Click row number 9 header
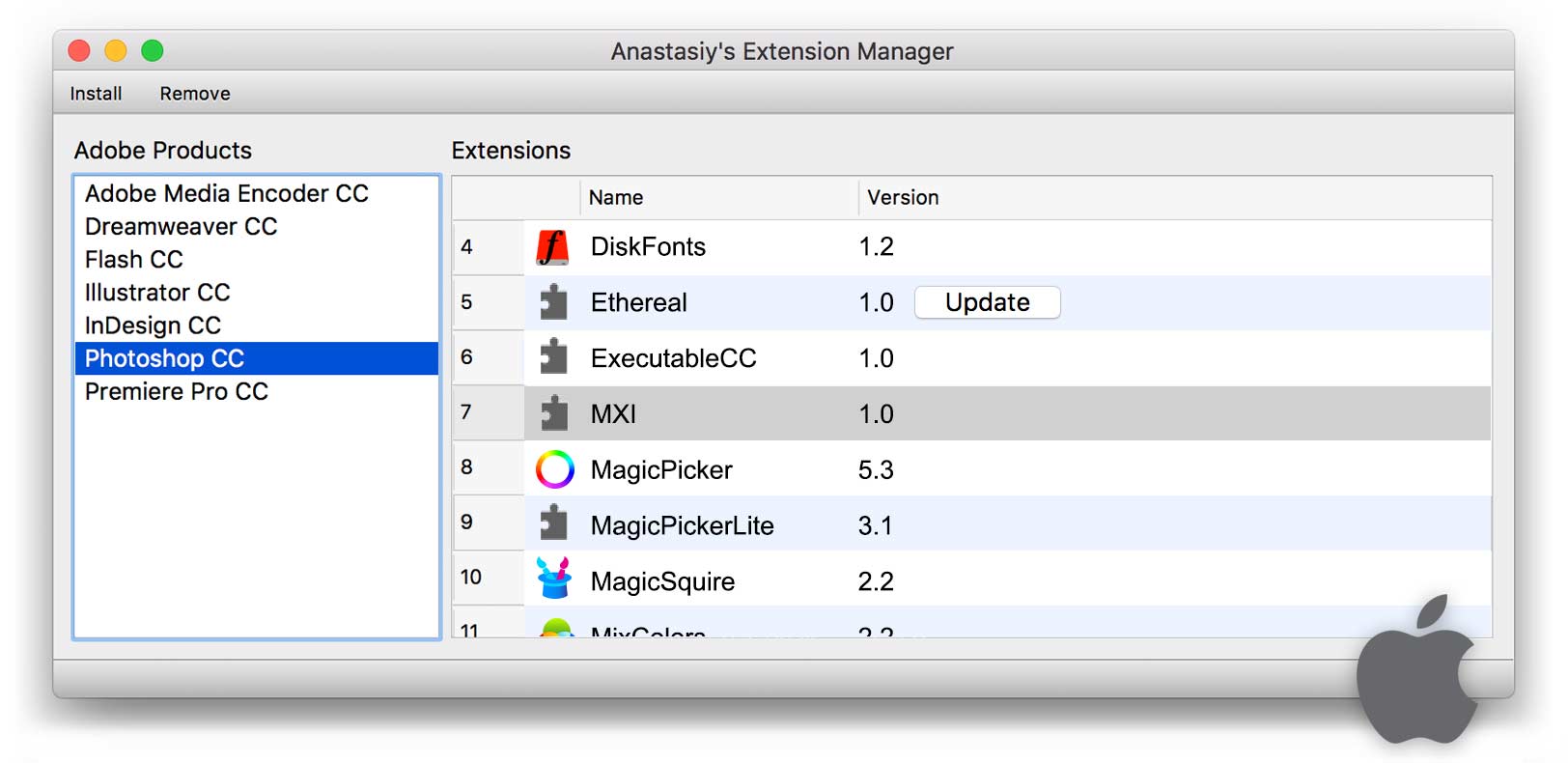 click(489, 523)
